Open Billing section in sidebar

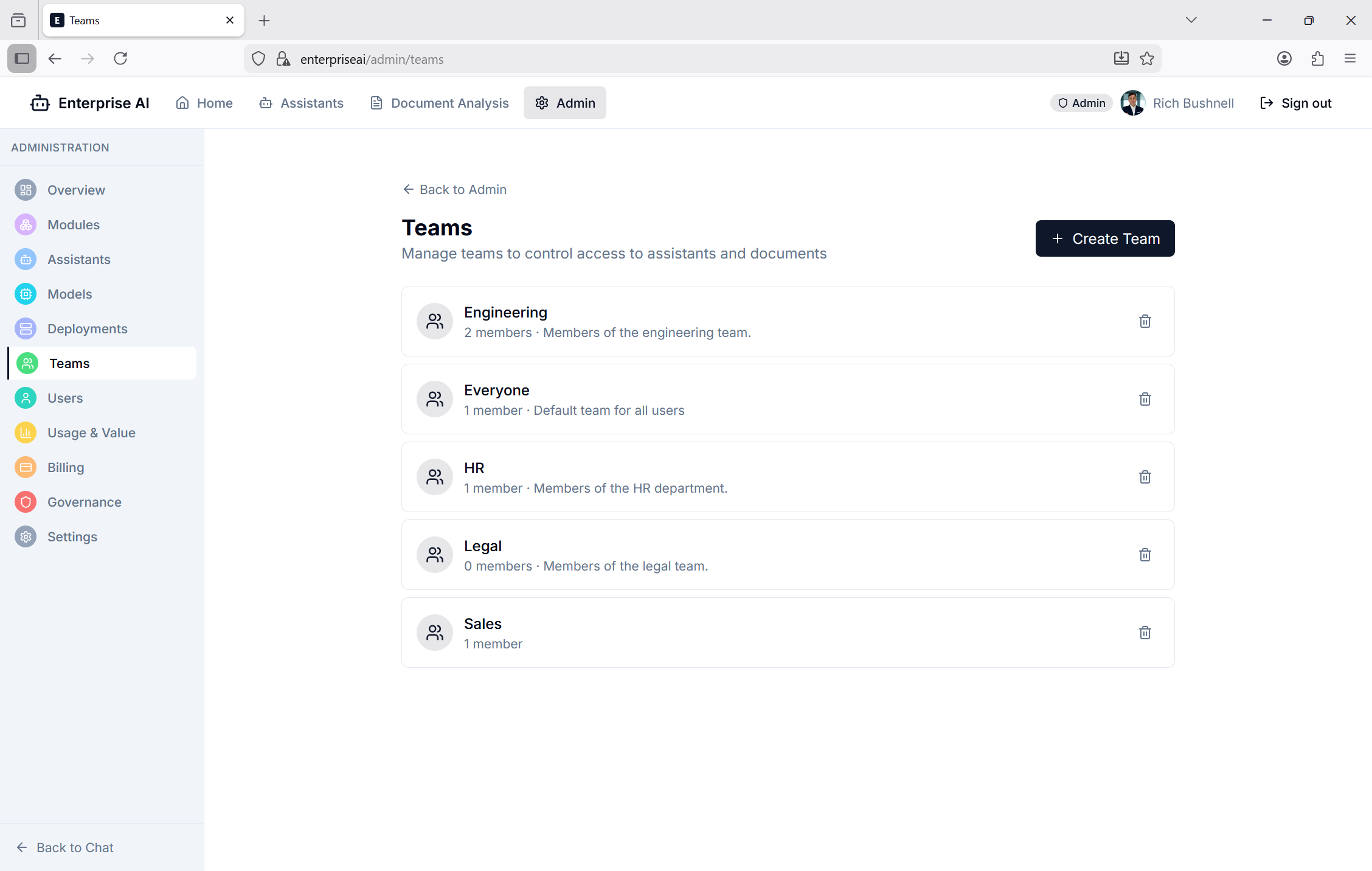point(66,467)
